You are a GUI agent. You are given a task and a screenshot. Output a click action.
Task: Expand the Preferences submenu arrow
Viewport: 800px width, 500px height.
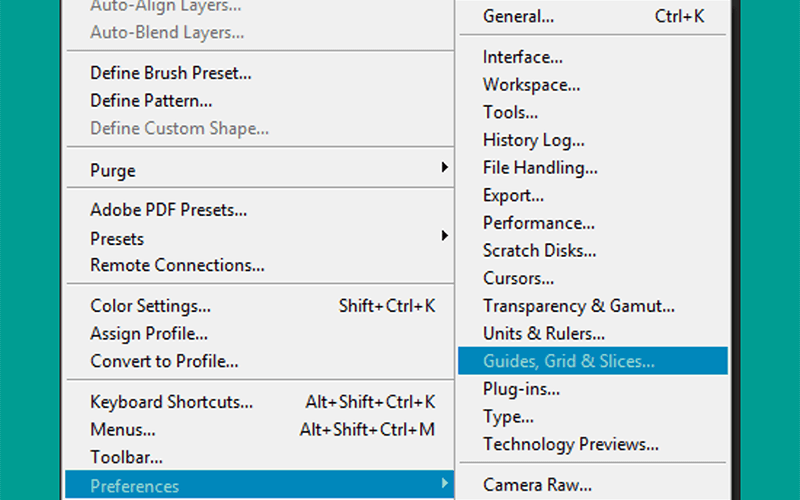click(x=445, y=483)
